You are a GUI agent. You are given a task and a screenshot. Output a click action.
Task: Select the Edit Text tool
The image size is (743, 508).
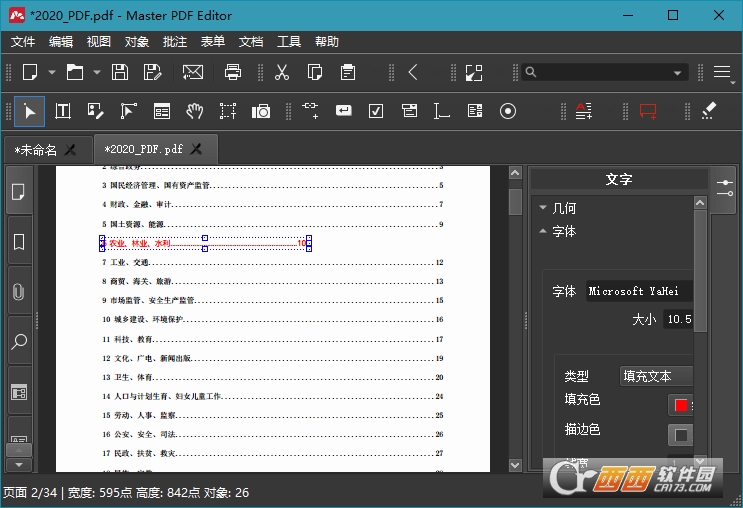63,111
